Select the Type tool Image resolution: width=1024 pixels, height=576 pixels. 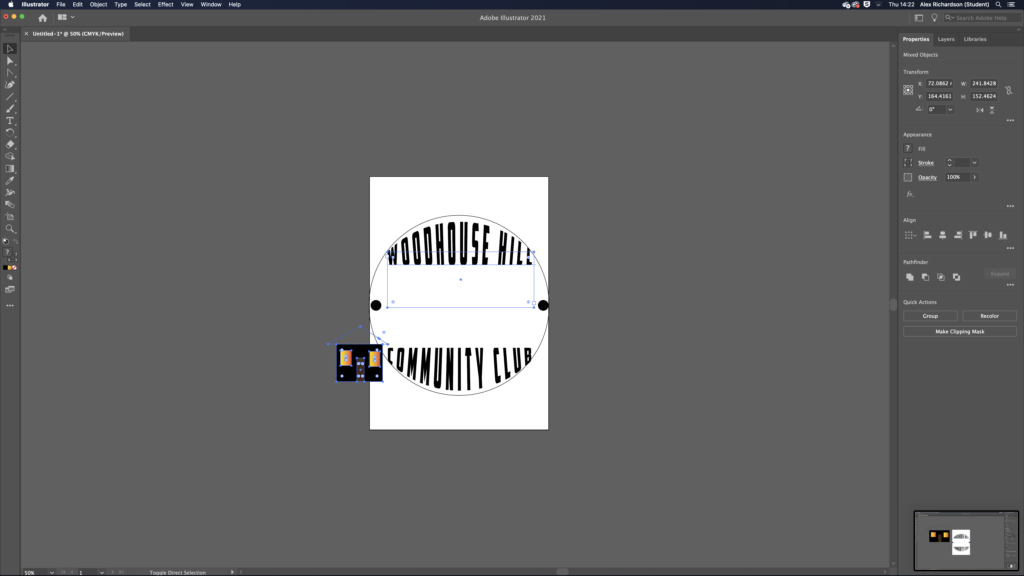tap(10, 121)
